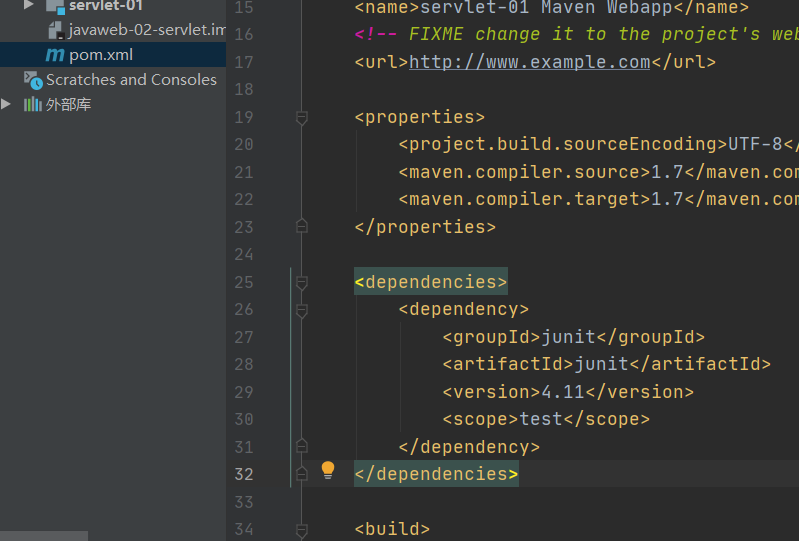The width and height of the screenshot is (799, 541).
Task: Click the opening build tag
Action: click(x=392, y=529)
